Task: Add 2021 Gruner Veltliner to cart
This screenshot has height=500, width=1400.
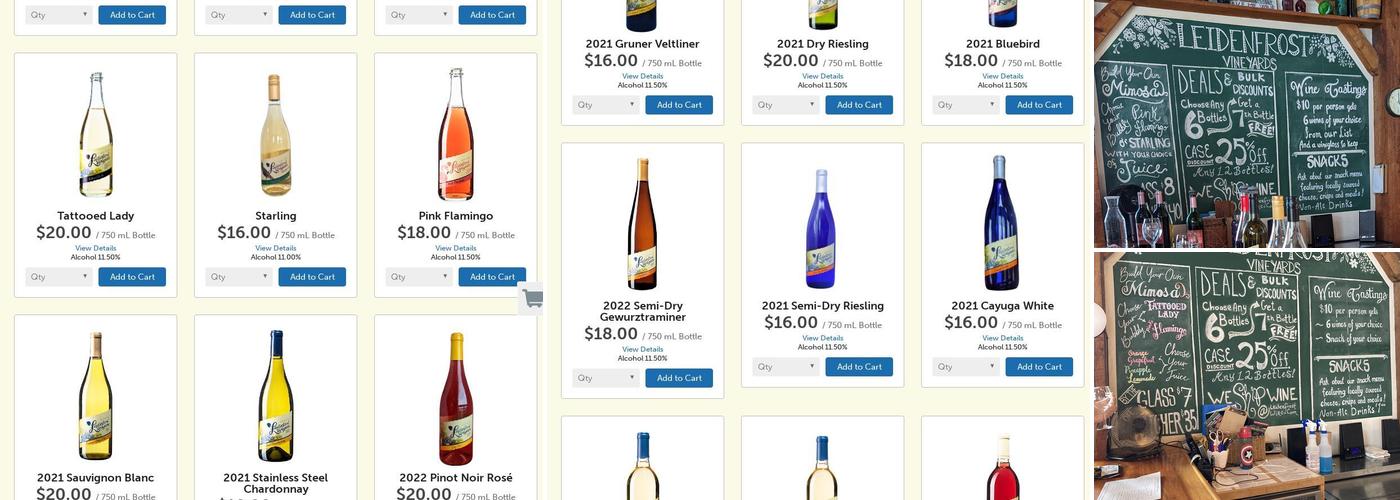Action: pyautogui.click(x=679, y=105)
